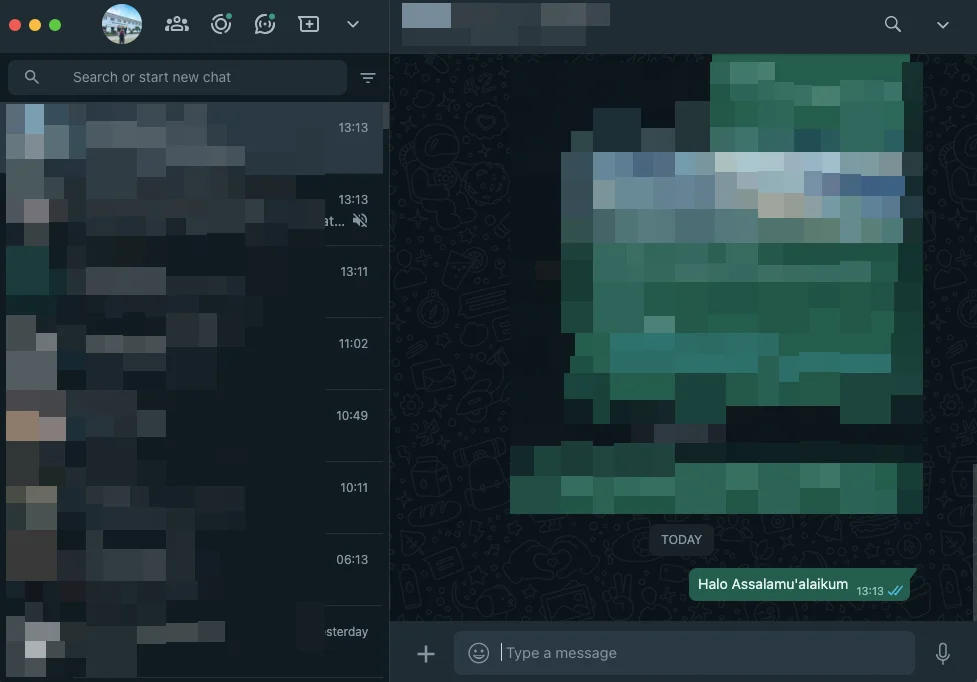Open the contact info header
The width and height of the screenshot is (977, 682).
(506, 25)
